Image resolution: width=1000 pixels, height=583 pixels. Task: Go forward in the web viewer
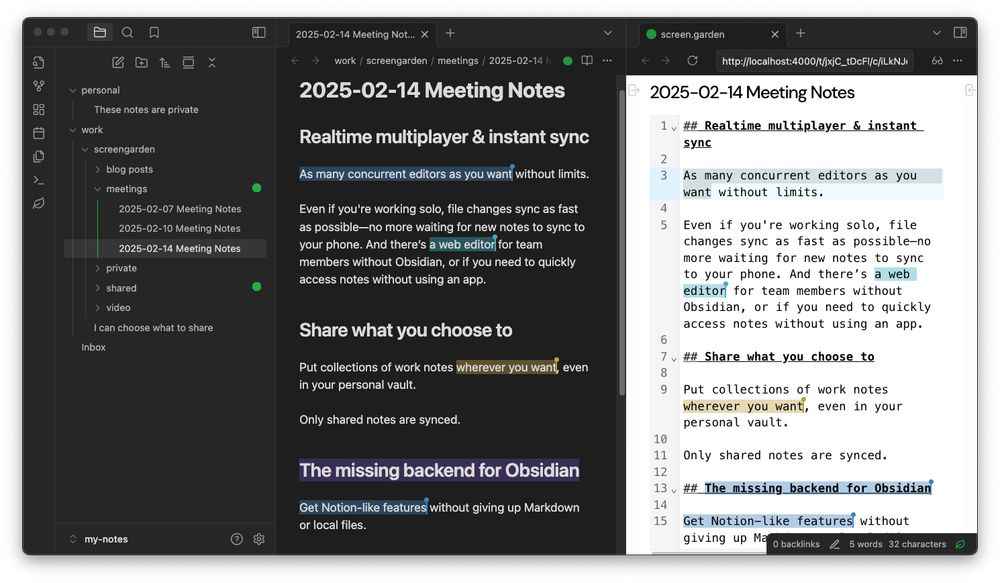(x=666, y=61)
